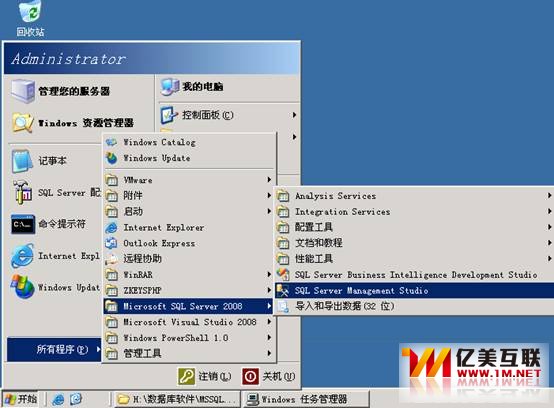Click the 开始 Start button

coord(20,399)
